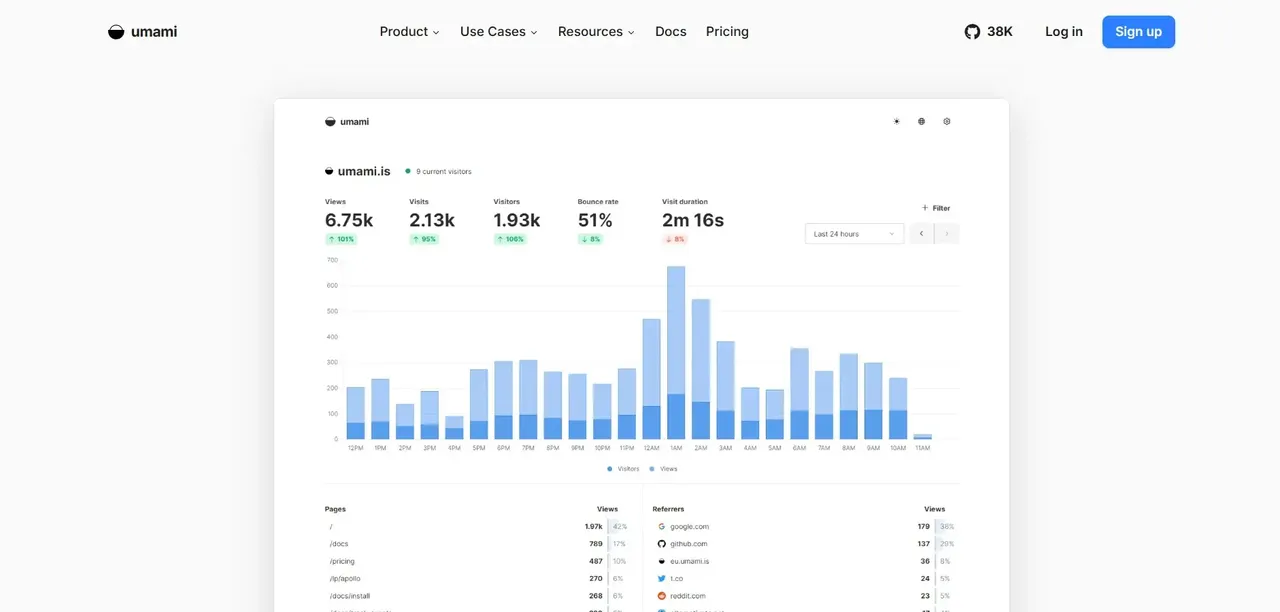Click the Google icon in the Referrers list

click(661, 526)
